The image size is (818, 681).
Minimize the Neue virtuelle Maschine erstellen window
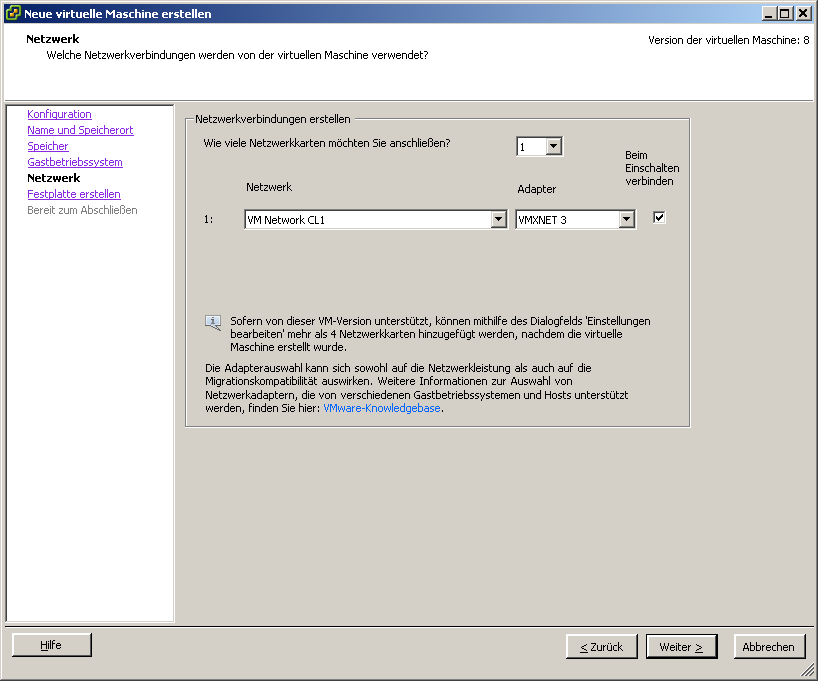coord(768,13)
